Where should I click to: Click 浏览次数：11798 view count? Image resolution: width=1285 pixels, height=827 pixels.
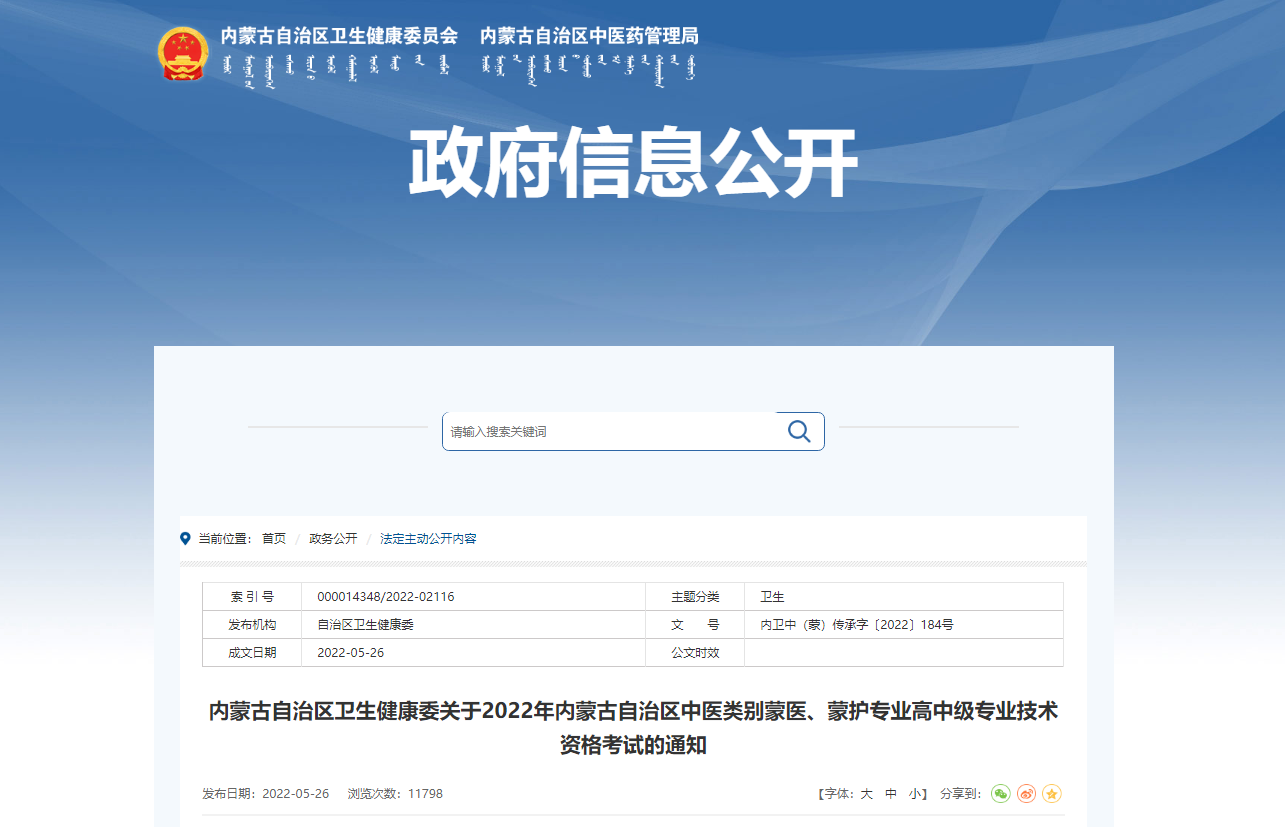(395, 793)
